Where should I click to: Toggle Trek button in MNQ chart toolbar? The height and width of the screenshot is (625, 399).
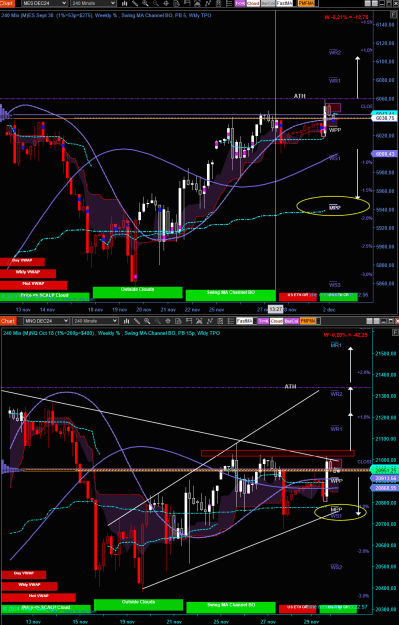pyautogui.click(x=263, y=321)
